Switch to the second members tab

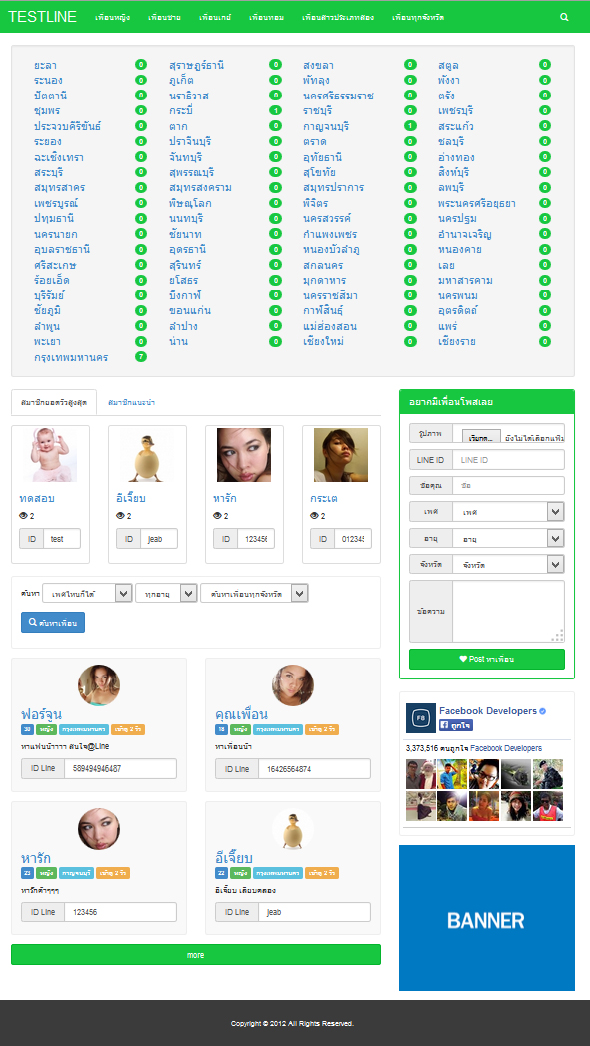pos(131,403)
